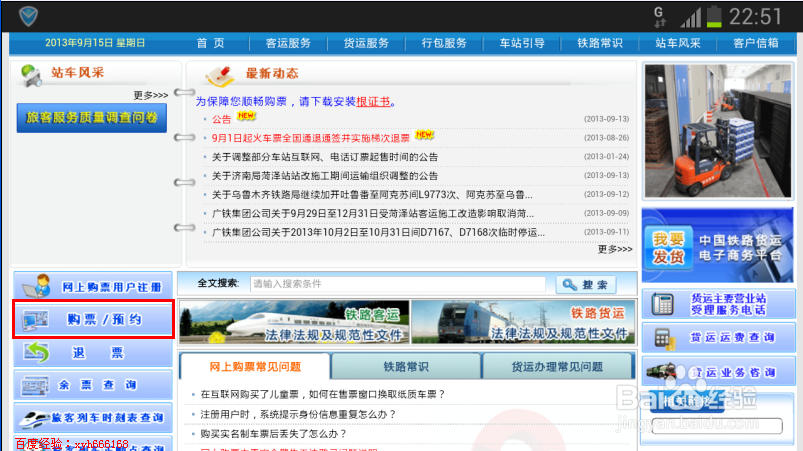Open 货运业务咨询

tap(718, 372)
